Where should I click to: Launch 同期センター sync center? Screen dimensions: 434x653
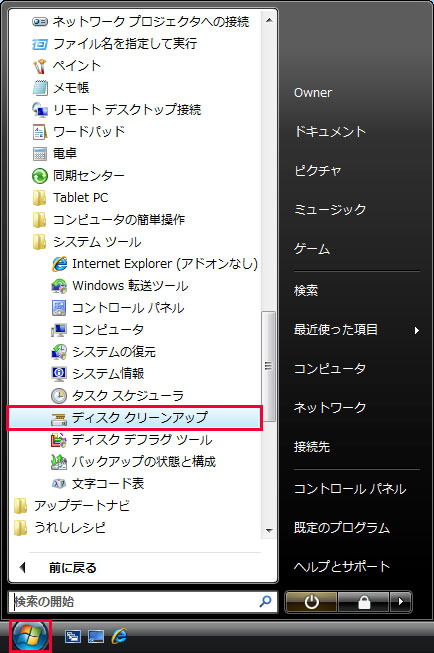click(78, 175)
